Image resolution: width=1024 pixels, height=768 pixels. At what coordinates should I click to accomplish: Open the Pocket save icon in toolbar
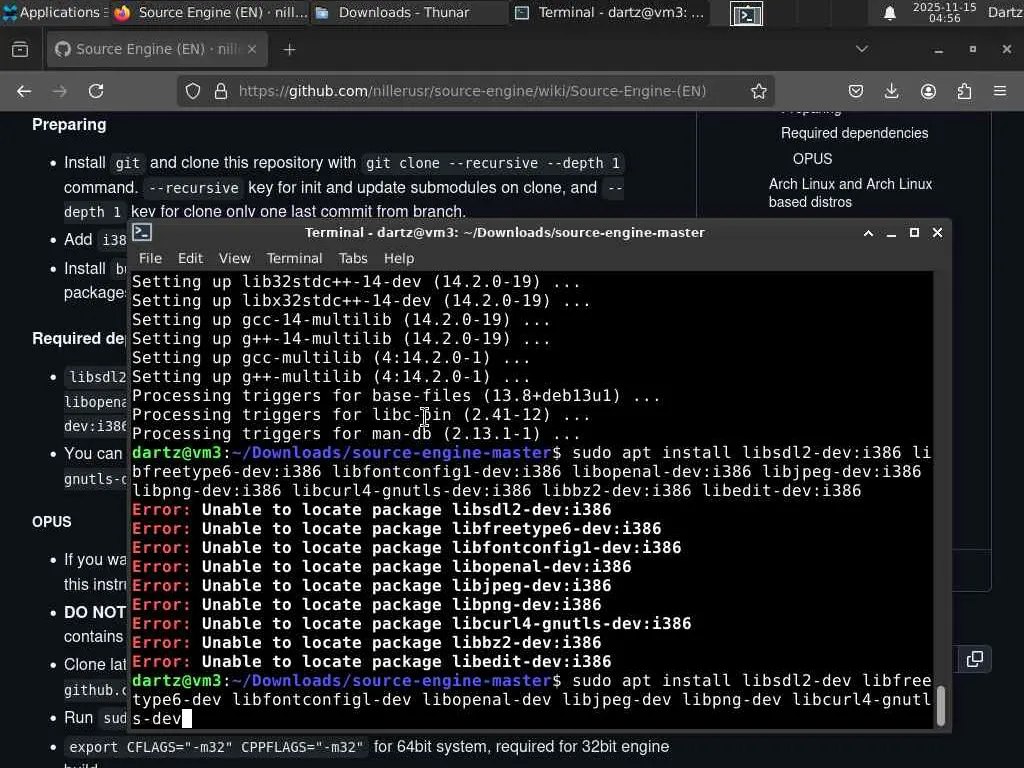856,91
